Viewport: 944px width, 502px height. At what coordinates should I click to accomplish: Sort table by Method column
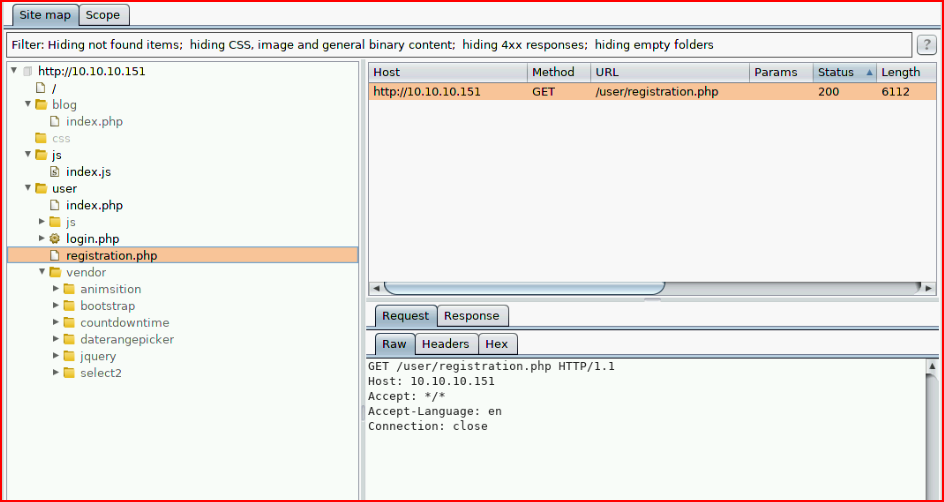559,72
